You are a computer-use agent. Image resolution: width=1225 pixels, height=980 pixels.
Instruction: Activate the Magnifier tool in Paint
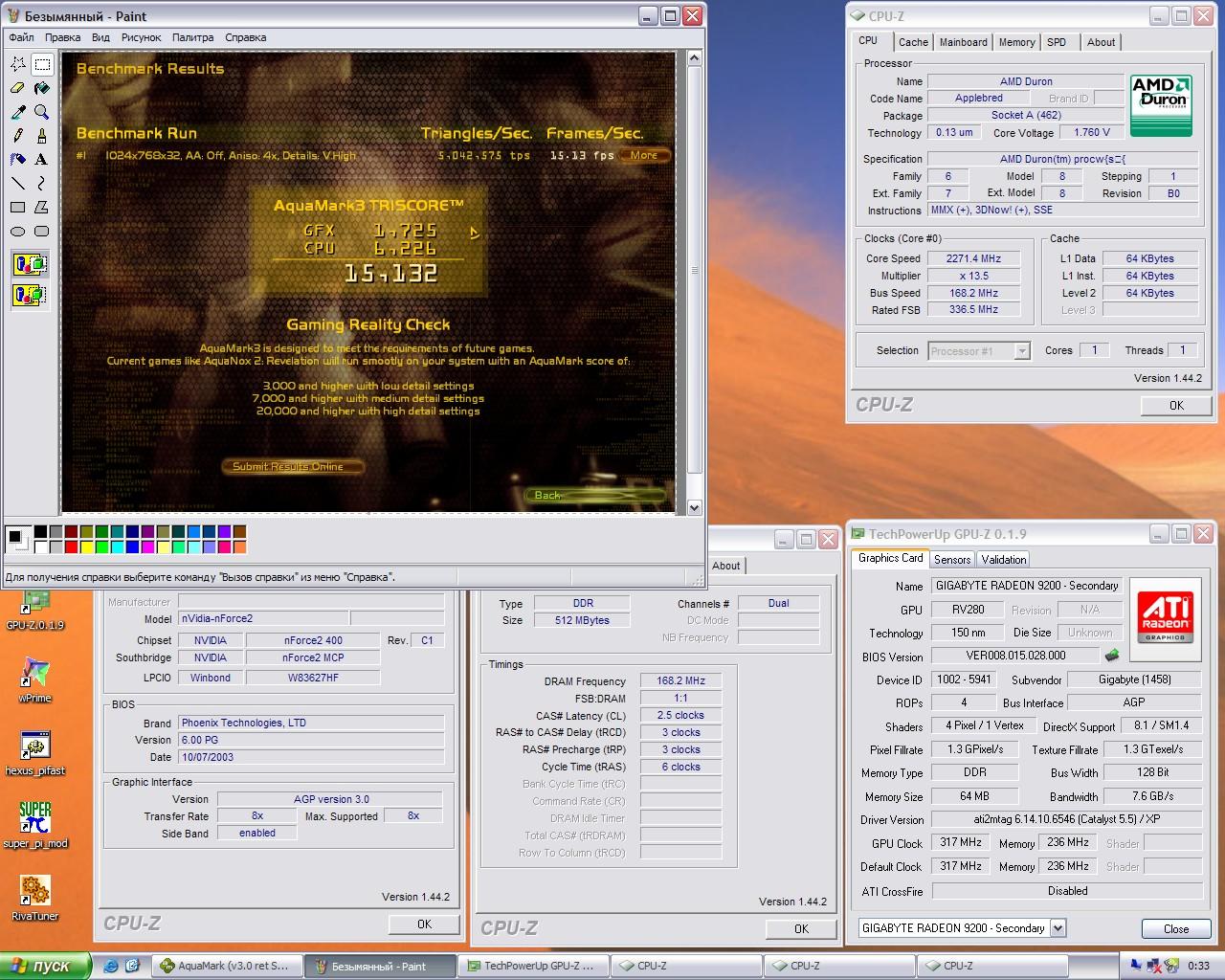click(x=42, y=112)
